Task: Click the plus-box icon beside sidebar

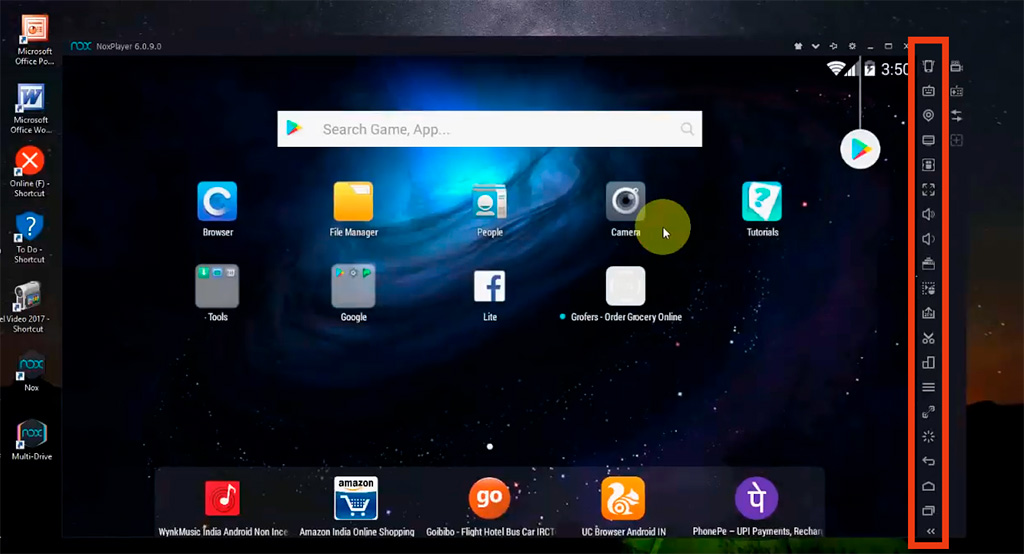Action: 956,140
